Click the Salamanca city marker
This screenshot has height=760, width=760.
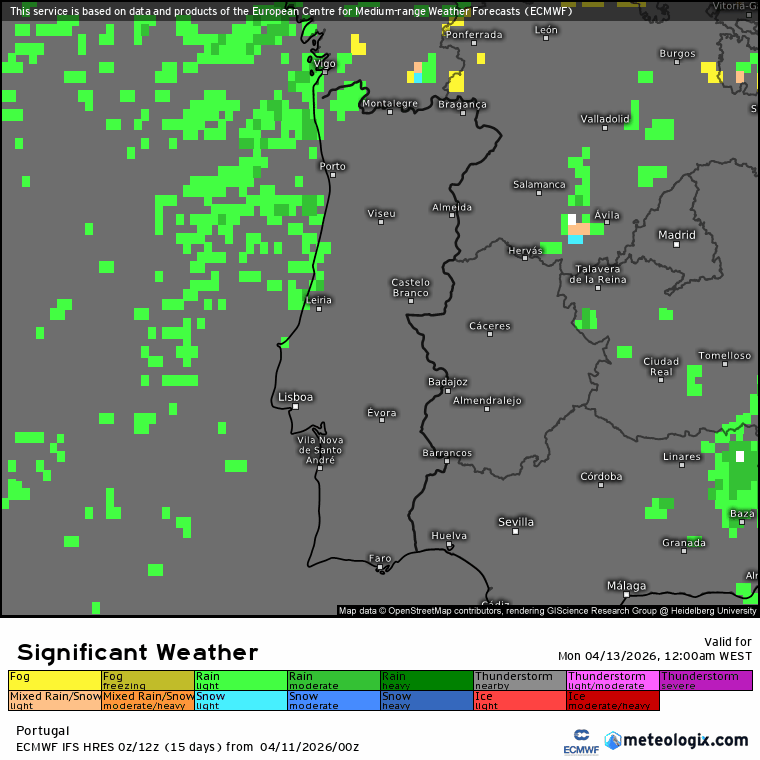point(539,193)
